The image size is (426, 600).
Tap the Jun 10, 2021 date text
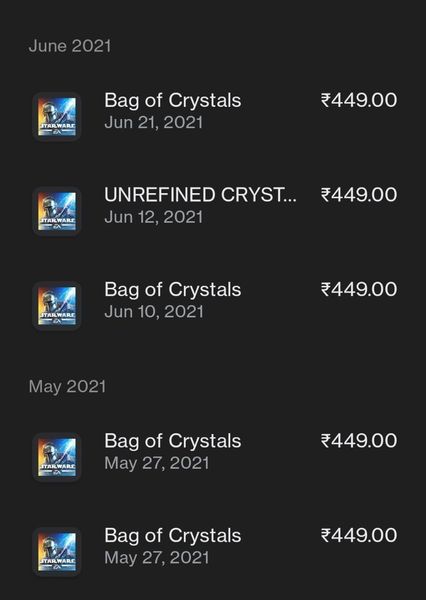[x=154, y=312]
